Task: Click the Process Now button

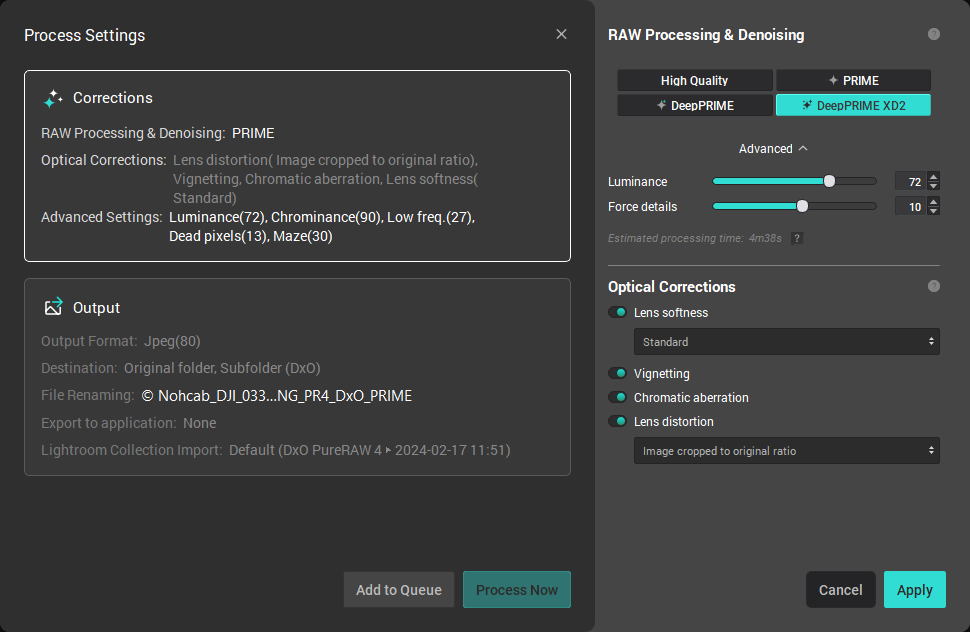Action: 517,589
